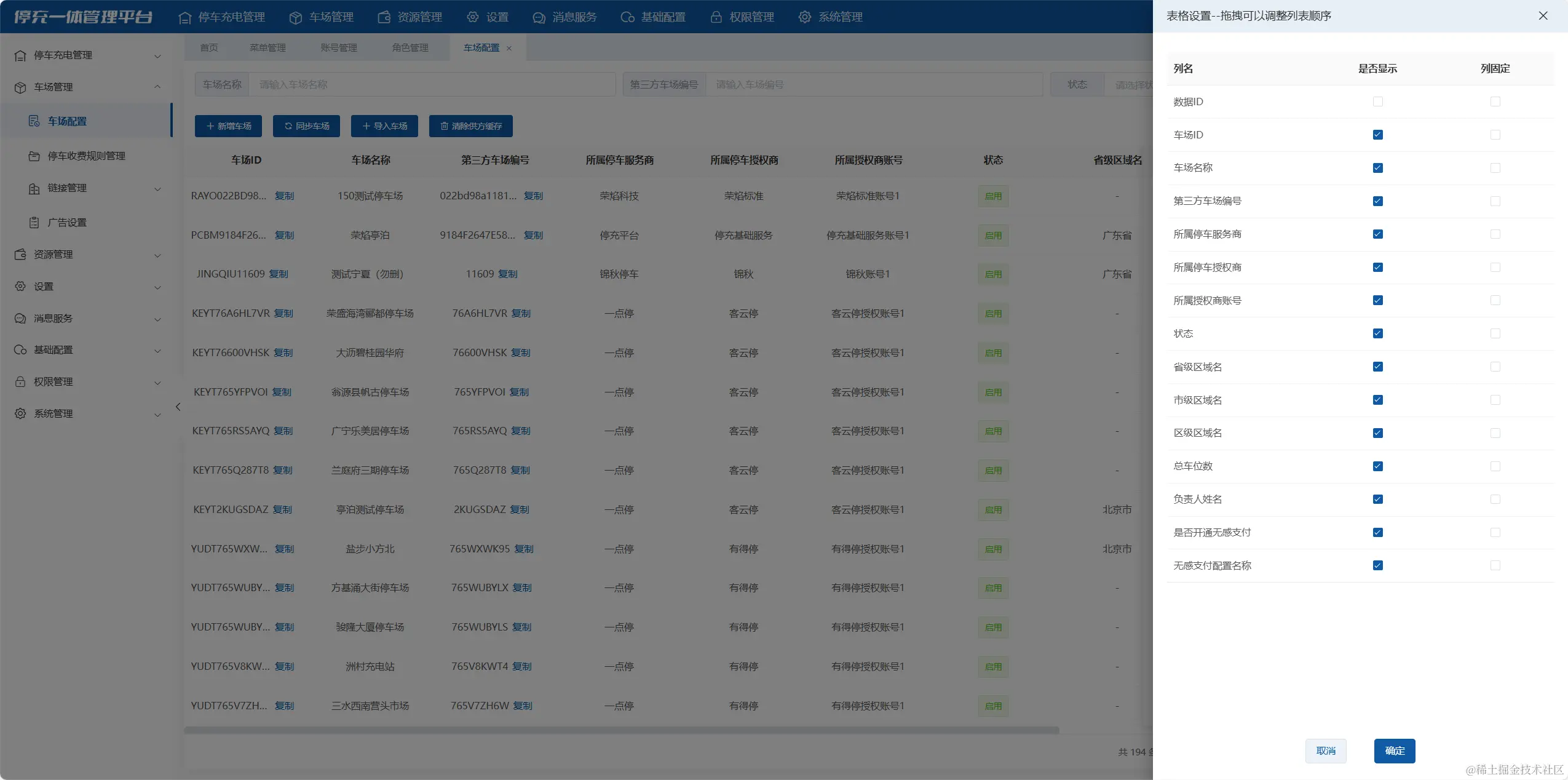
Task: Click sidebar collapse arrow icon
Action: click(178, 407)
